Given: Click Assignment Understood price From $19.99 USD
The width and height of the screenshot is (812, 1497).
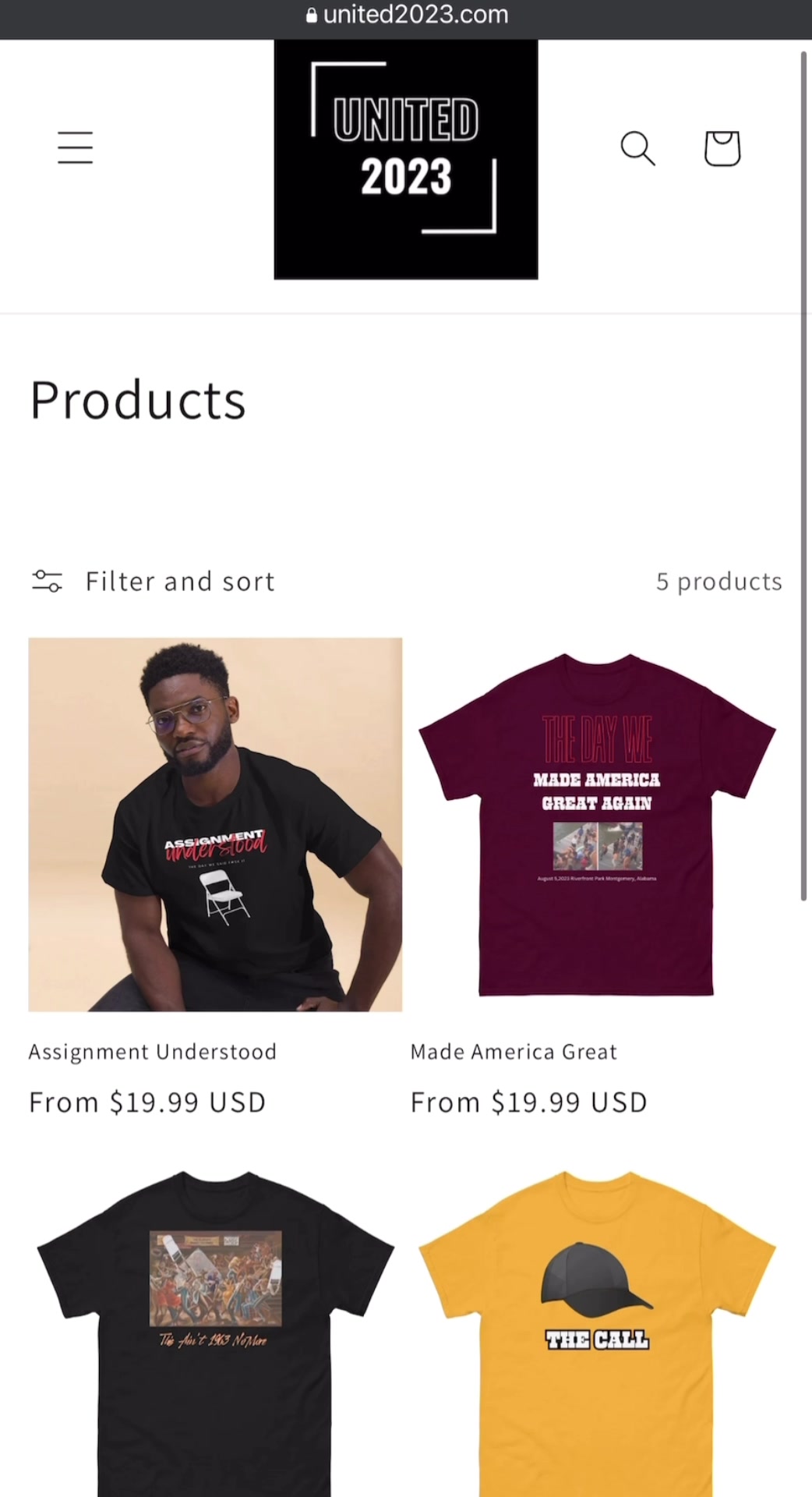Looking at the screenshot, I should pyautogui.click(x=147, y=1102).
